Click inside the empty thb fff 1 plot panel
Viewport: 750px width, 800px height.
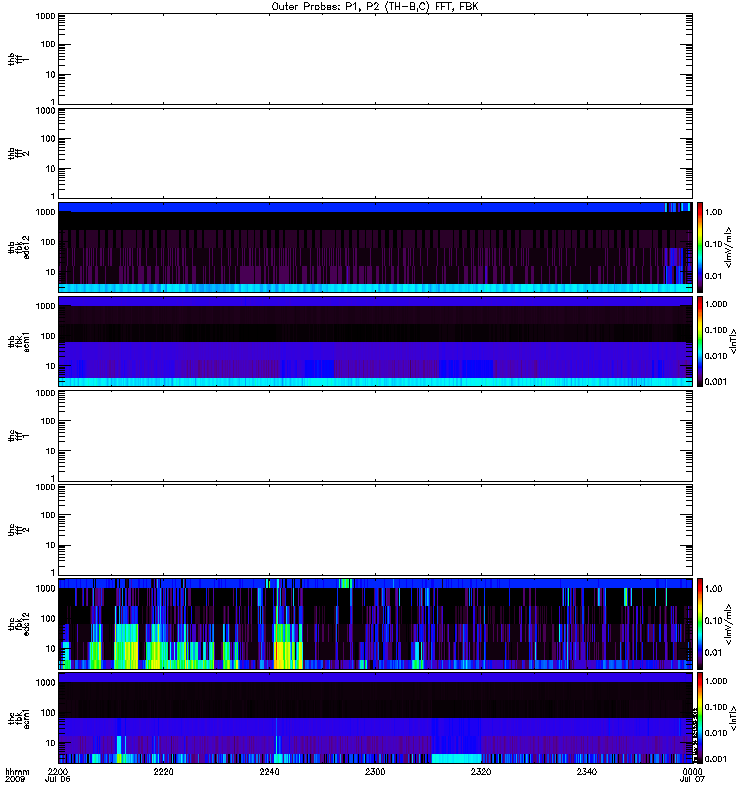click(x=375, y=59)
